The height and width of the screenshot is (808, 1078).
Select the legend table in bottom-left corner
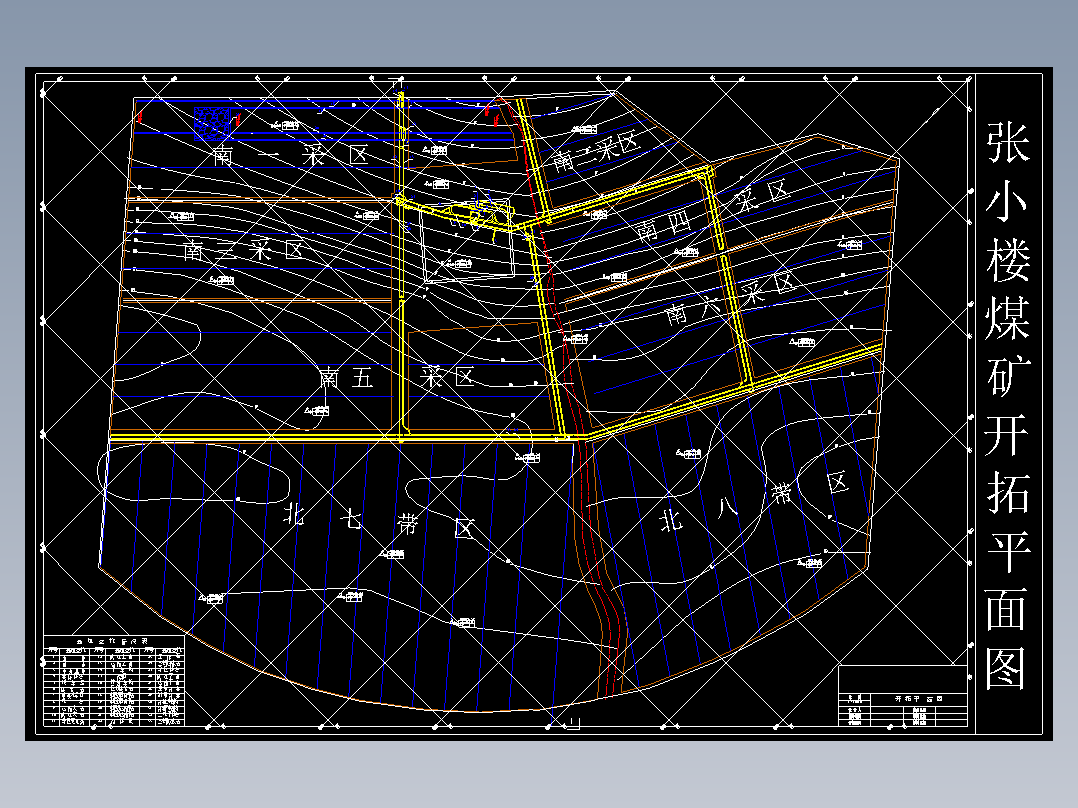pos(114,681)
